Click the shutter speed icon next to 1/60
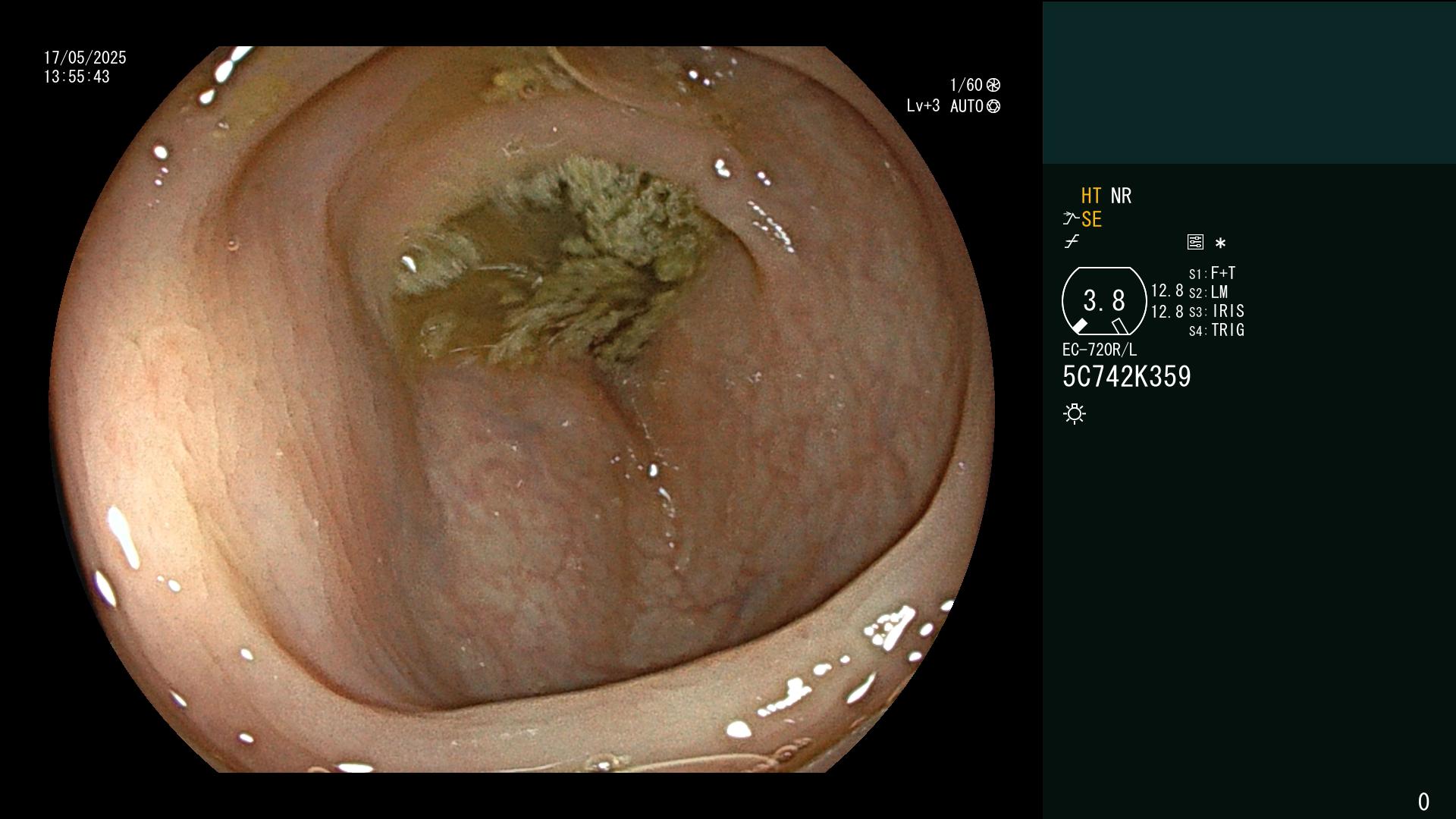 click(x=993, y=85)
